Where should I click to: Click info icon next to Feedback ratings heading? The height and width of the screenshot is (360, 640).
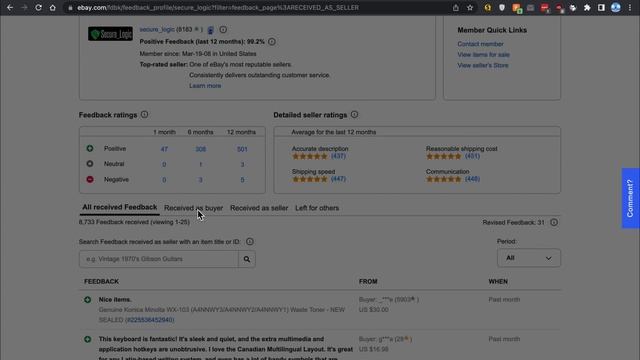pos(144,115)
